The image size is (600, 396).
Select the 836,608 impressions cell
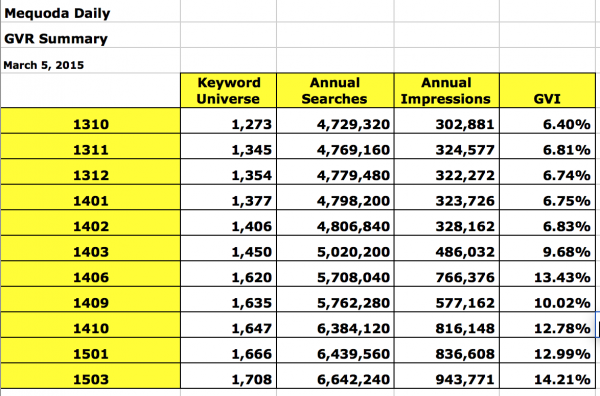(x=447, y=350)
